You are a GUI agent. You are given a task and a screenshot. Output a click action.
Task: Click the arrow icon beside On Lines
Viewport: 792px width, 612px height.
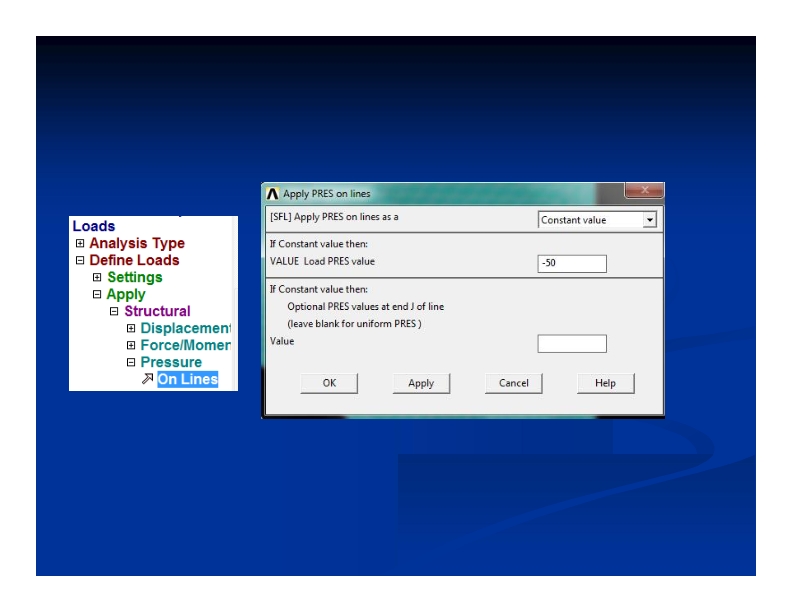pyautogui.click(x=147, y=379)
